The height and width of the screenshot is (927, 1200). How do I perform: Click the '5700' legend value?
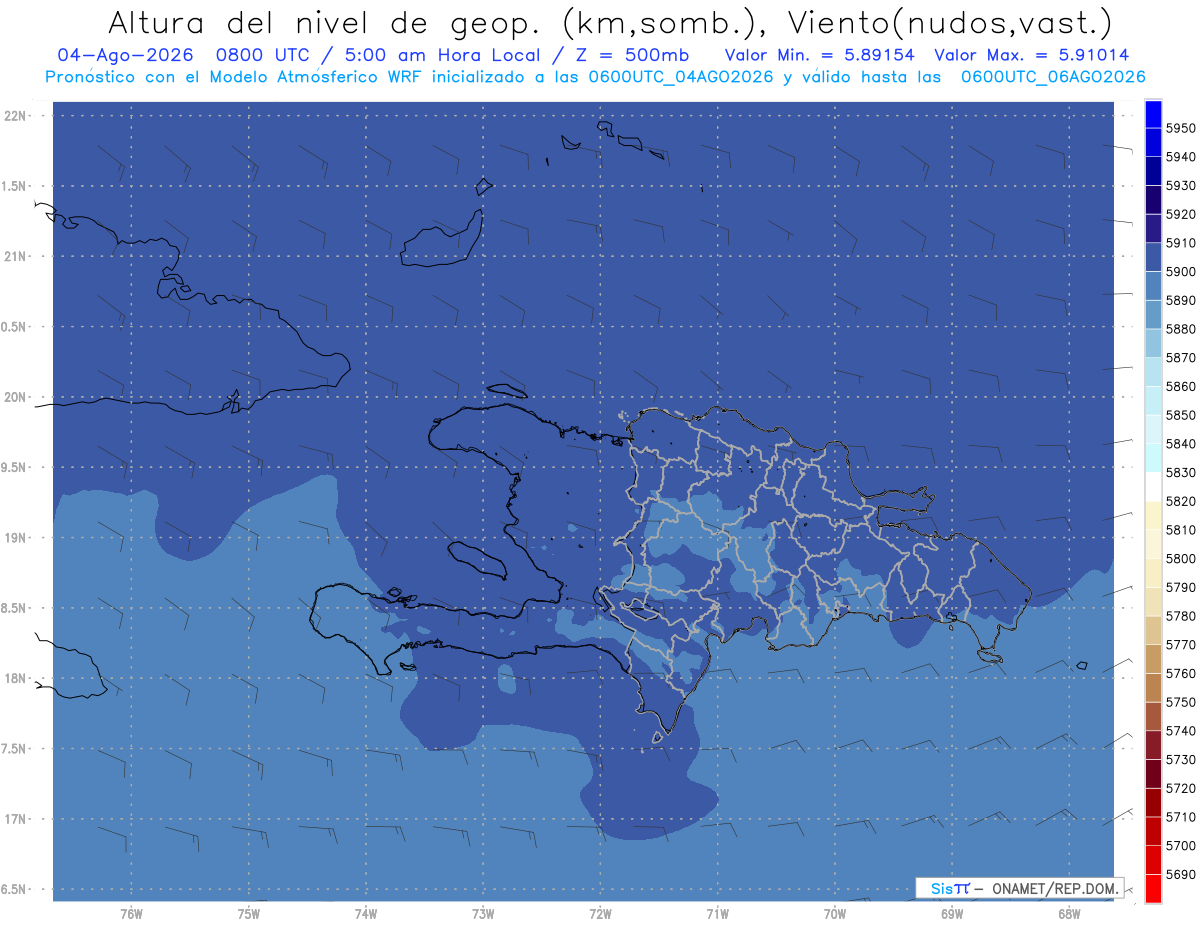(1180, 846)
